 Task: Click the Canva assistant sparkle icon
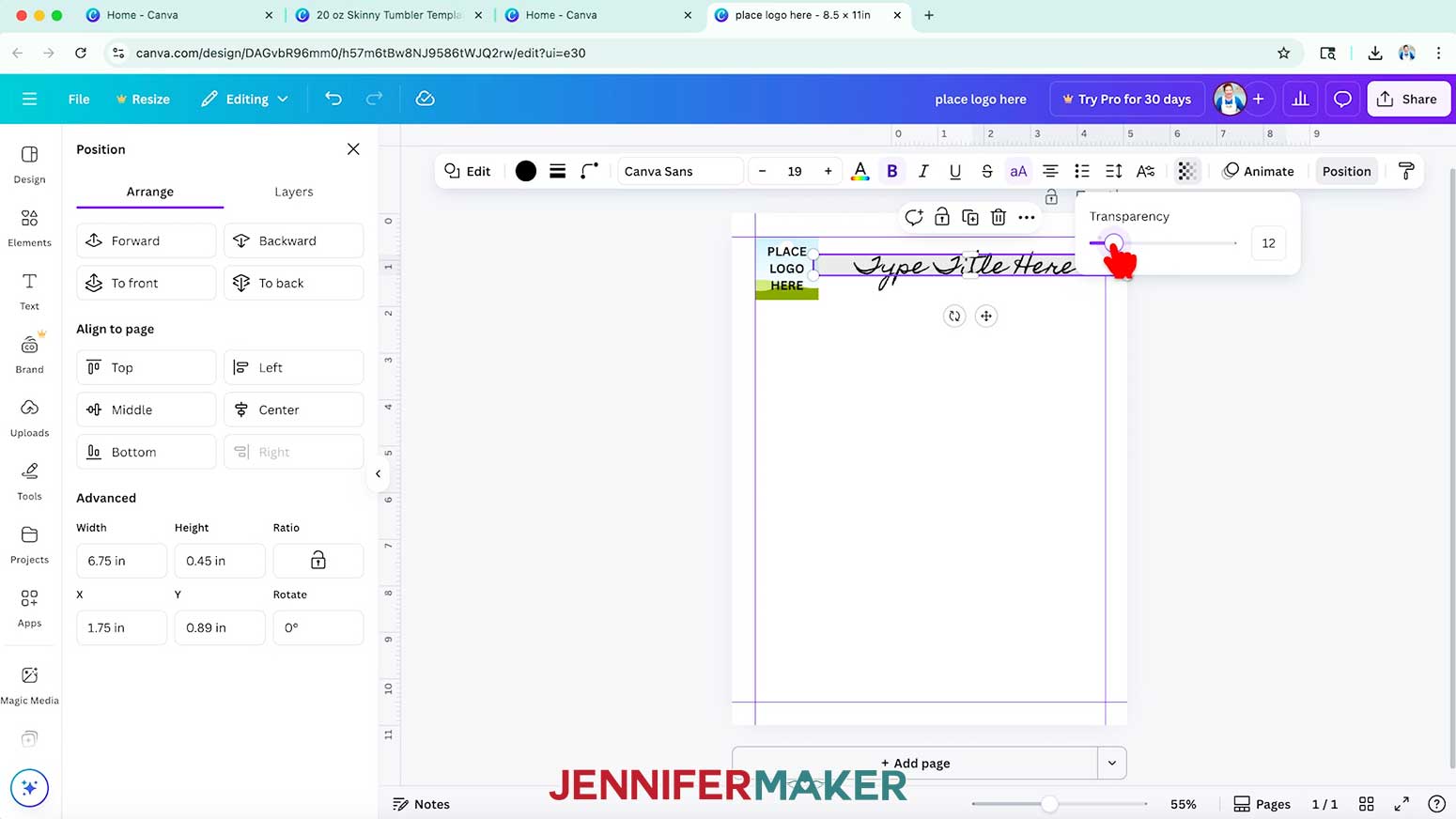click(29, 787)
